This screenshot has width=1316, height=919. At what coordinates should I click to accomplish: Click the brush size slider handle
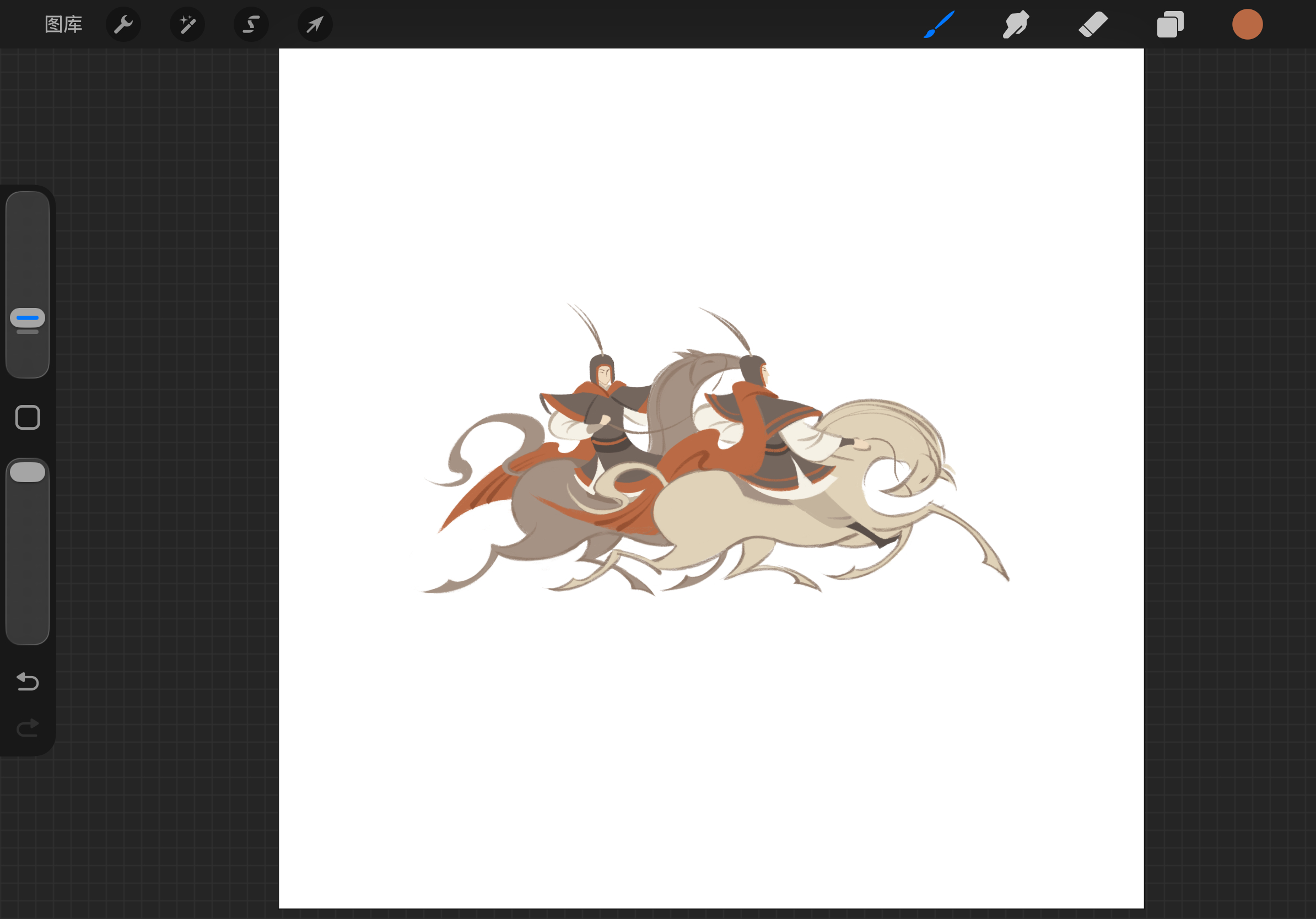tap(28, 318)
